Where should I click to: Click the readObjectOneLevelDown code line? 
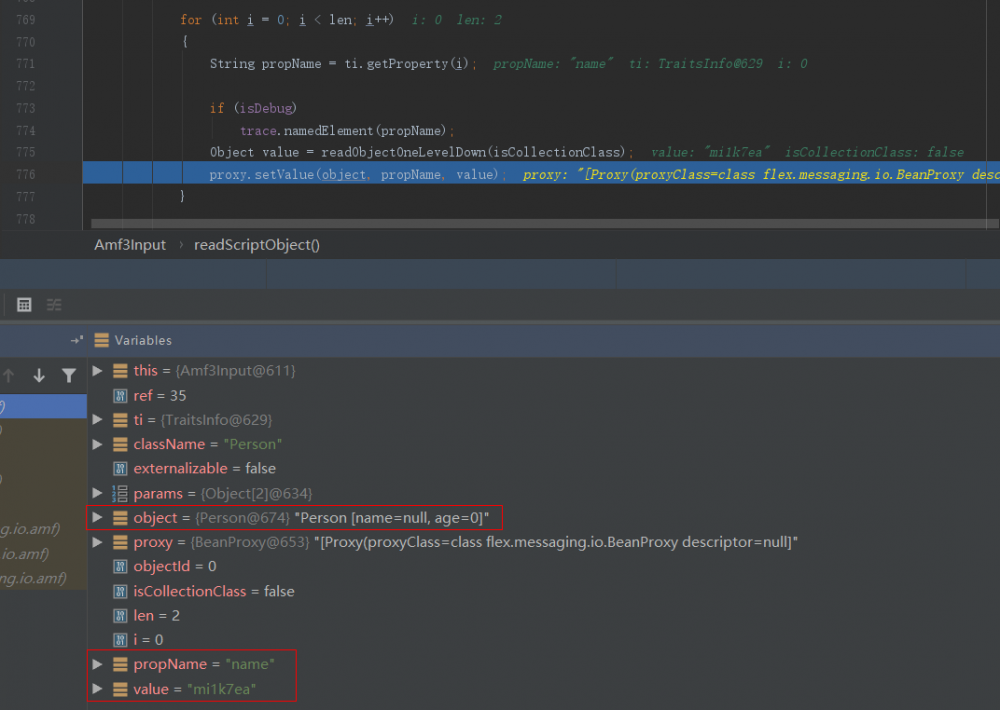click(422, 152)
